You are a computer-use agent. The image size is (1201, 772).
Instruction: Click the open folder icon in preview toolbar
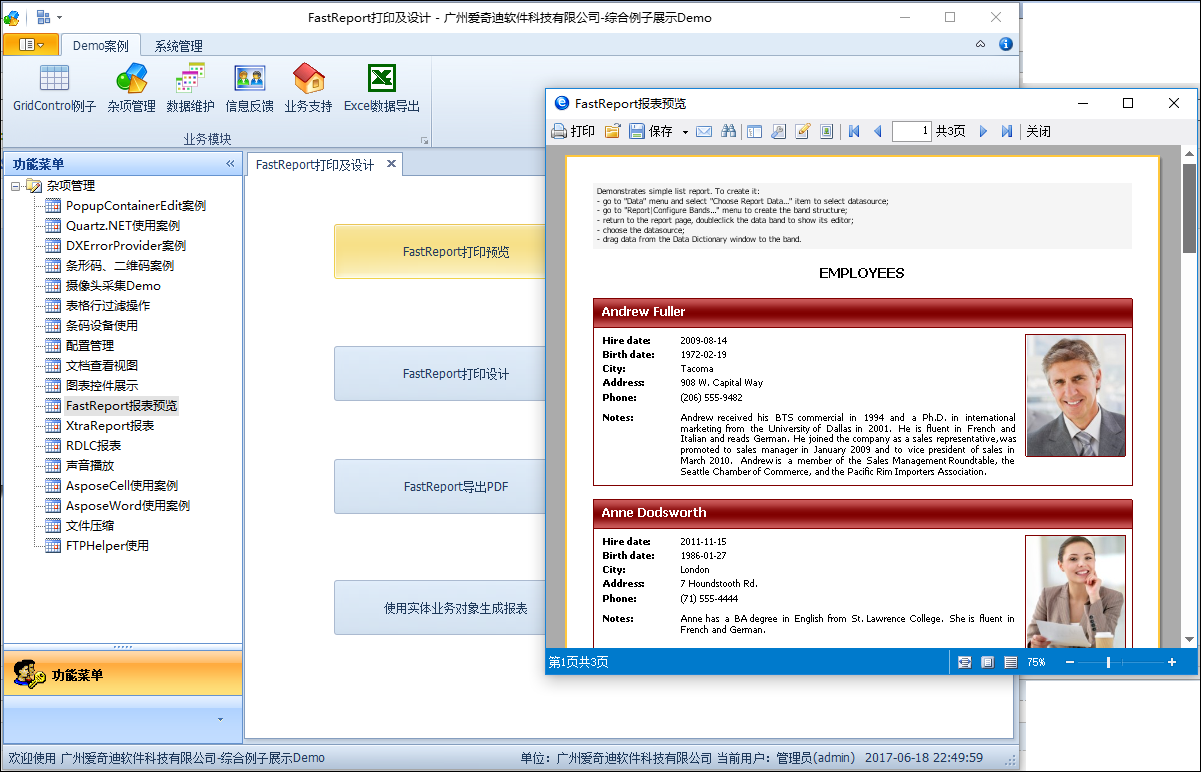(612, 131)
